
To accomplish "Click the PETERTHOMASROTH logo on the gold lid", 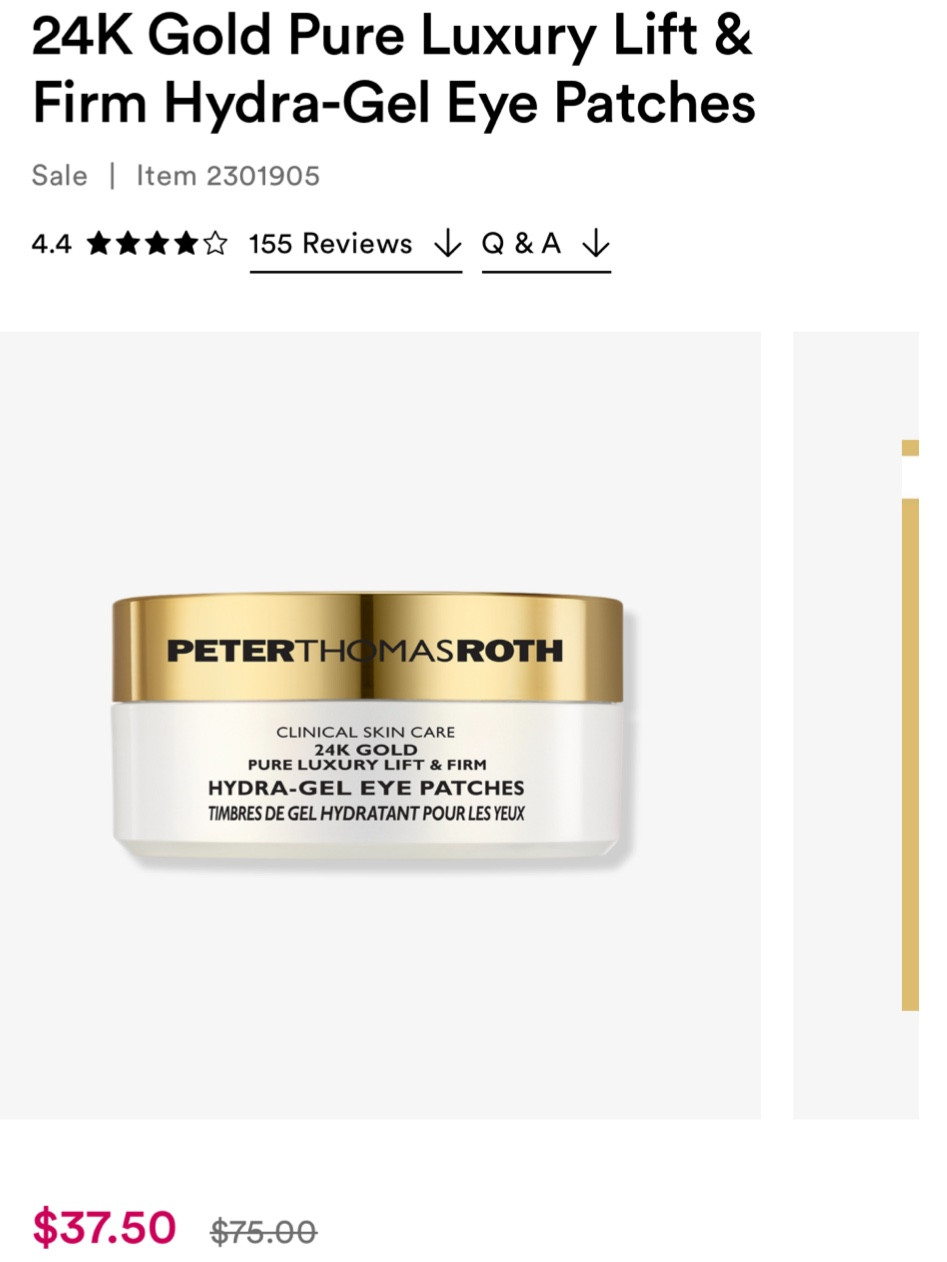I will (x=365, y=651).
